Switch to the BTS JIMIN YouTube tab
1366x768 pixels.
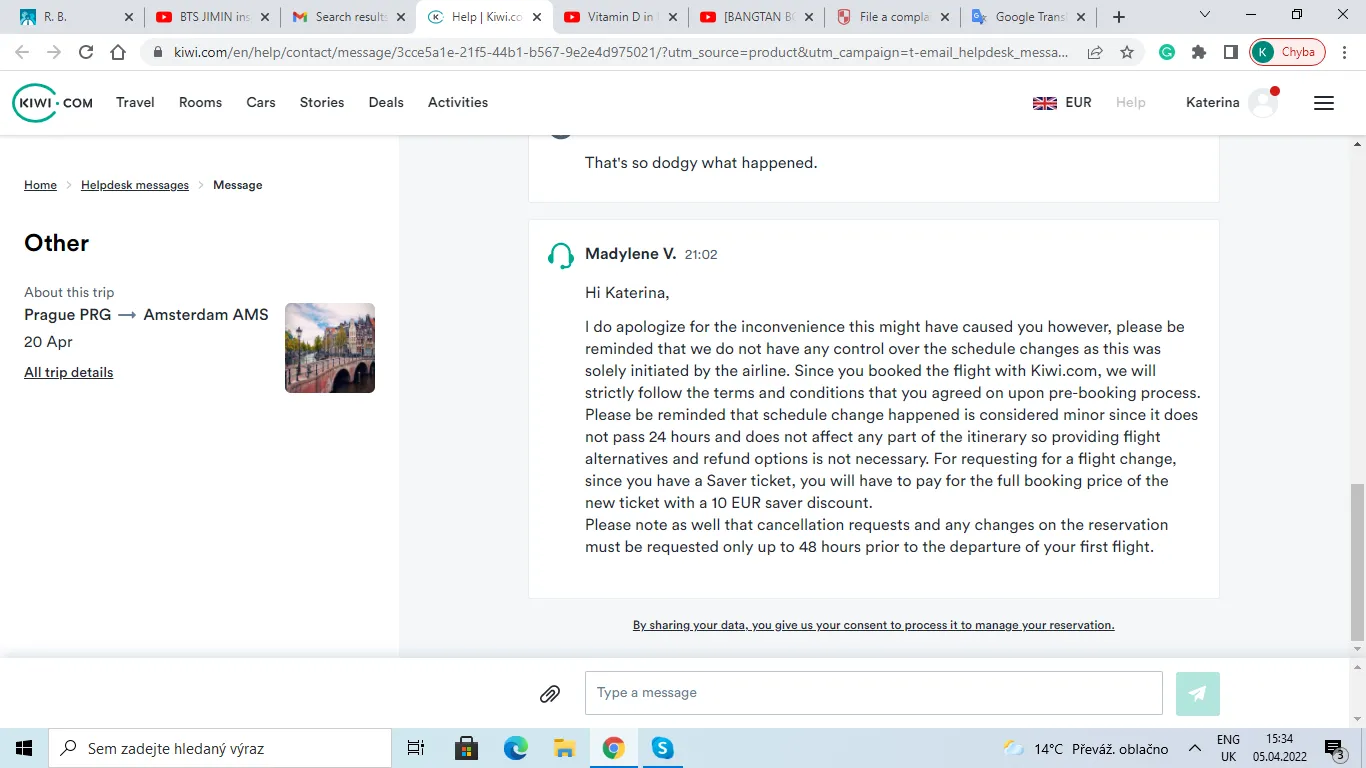click(212, 17)
